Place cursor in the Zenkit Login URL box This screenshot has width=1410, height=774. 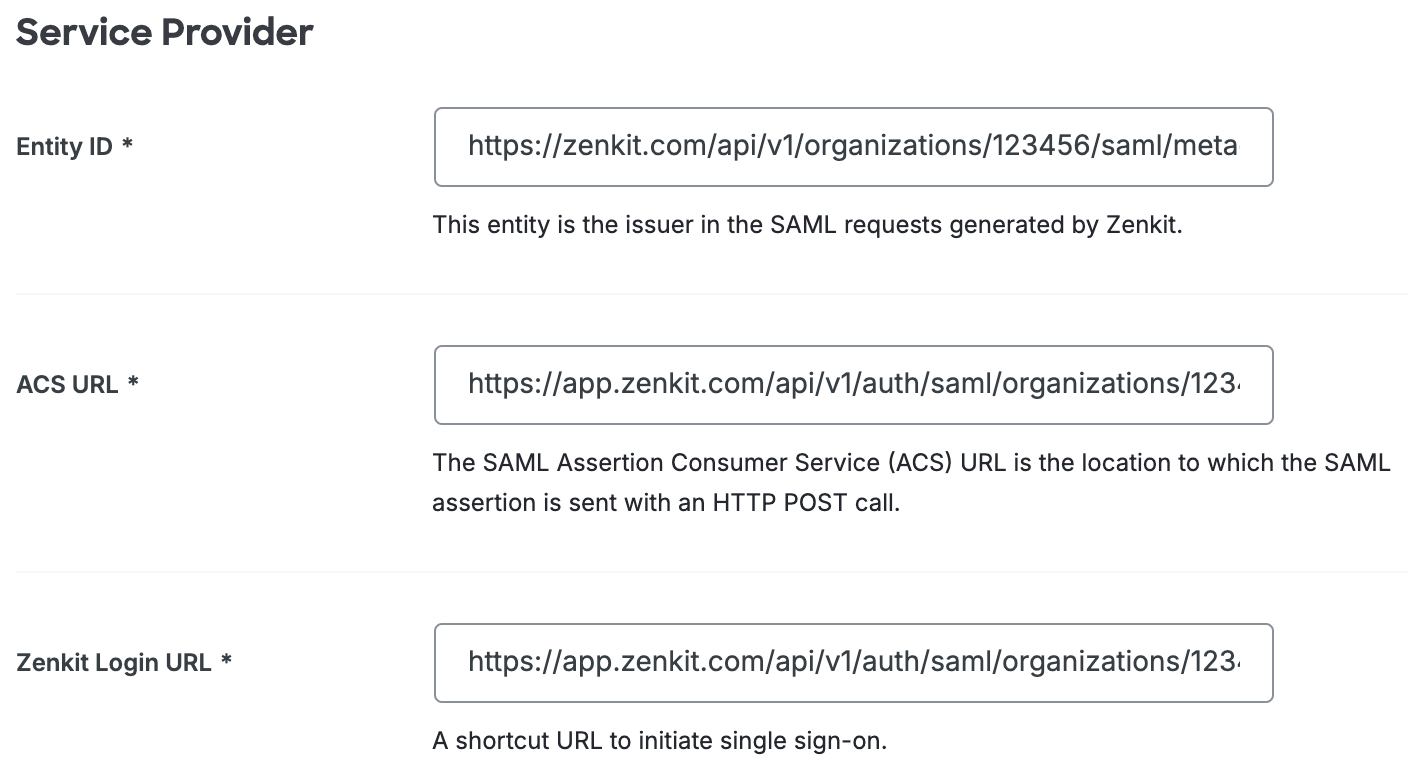(x=853, y=662)
